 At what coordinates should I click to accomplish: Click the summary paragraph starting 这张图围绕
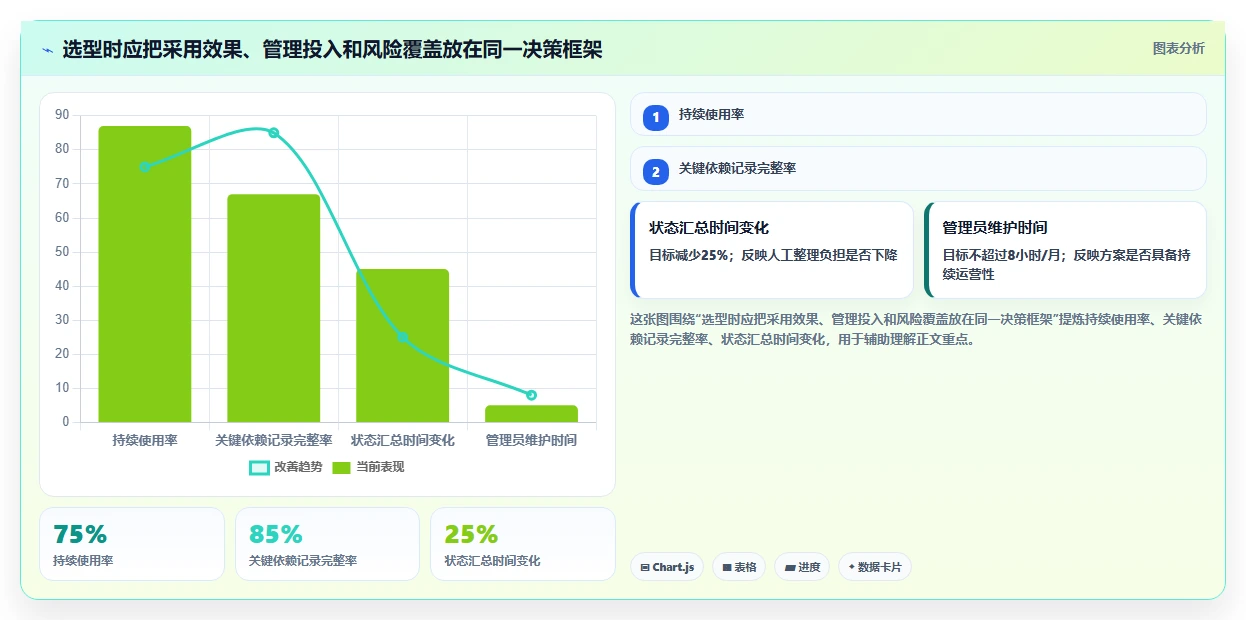[x=916, y=329]
